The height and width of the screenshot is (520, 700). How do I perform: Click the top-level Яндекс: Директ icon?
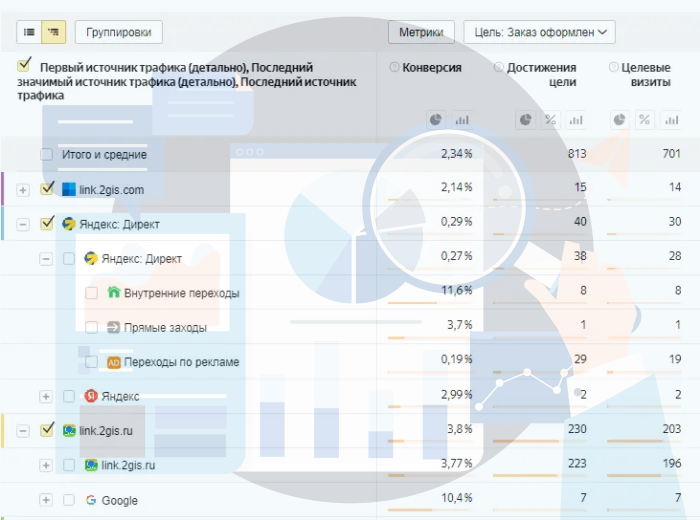pos(69,224)
